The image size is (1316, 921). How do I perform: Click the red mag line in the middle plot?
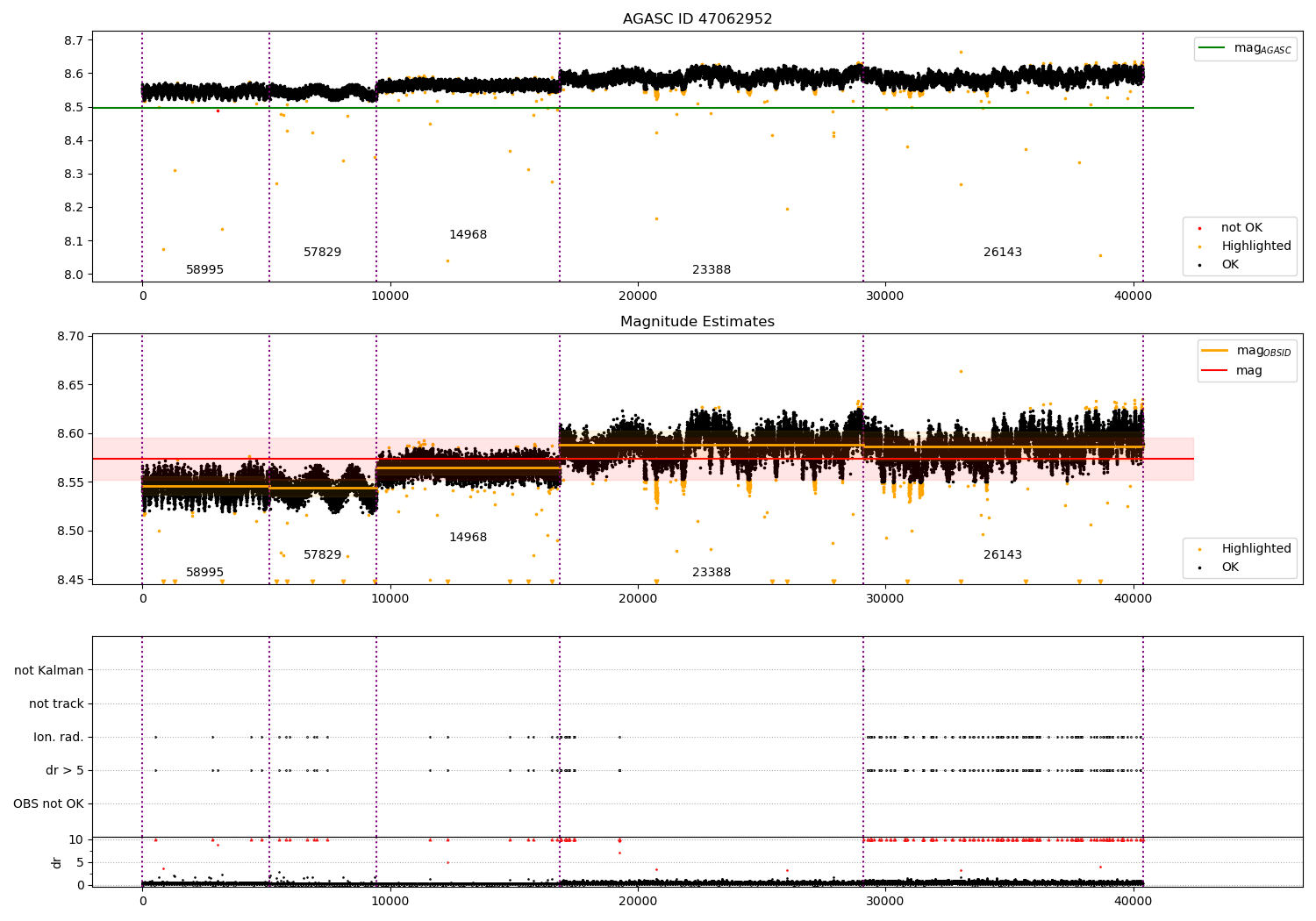point(643,459)
